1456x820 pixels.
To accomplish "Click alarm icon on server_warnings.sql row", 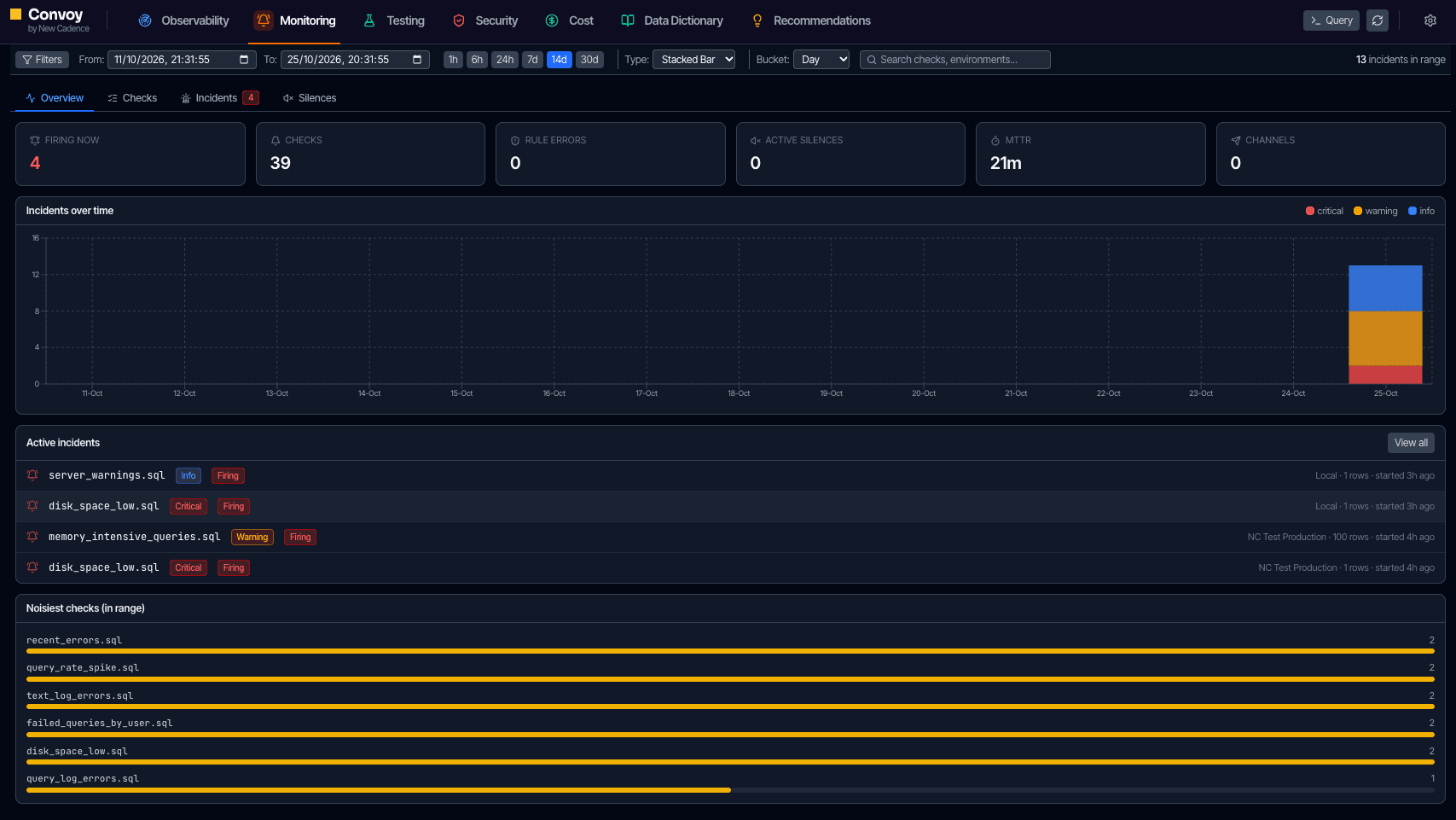I will 32,475.
